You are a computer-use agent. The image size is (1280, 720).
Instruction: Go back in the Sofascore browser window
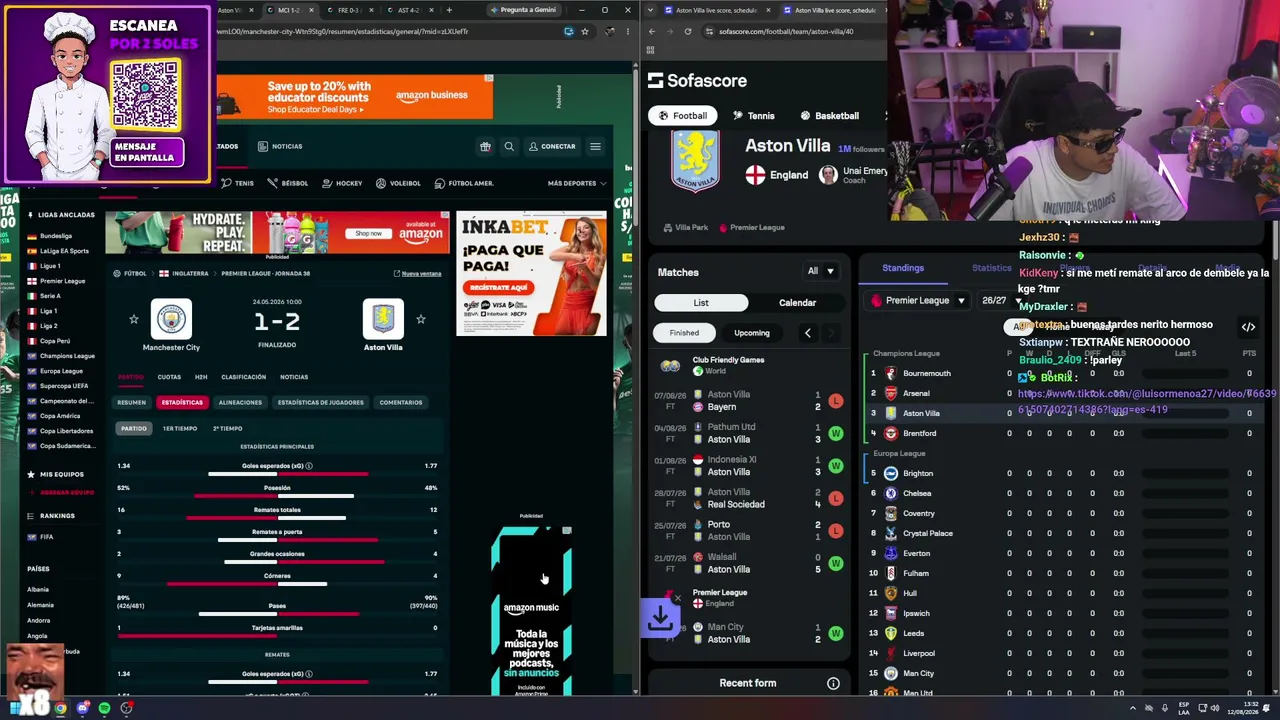pos(652,31)
